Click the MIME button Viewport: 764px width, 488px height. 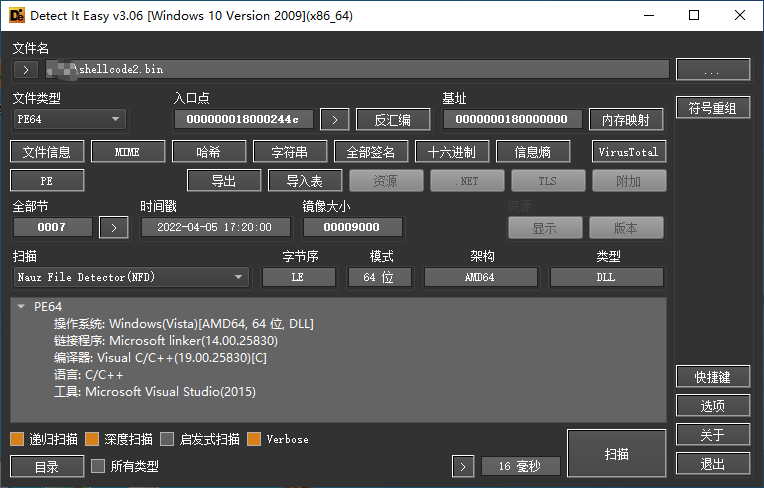(x=128, y=152)
